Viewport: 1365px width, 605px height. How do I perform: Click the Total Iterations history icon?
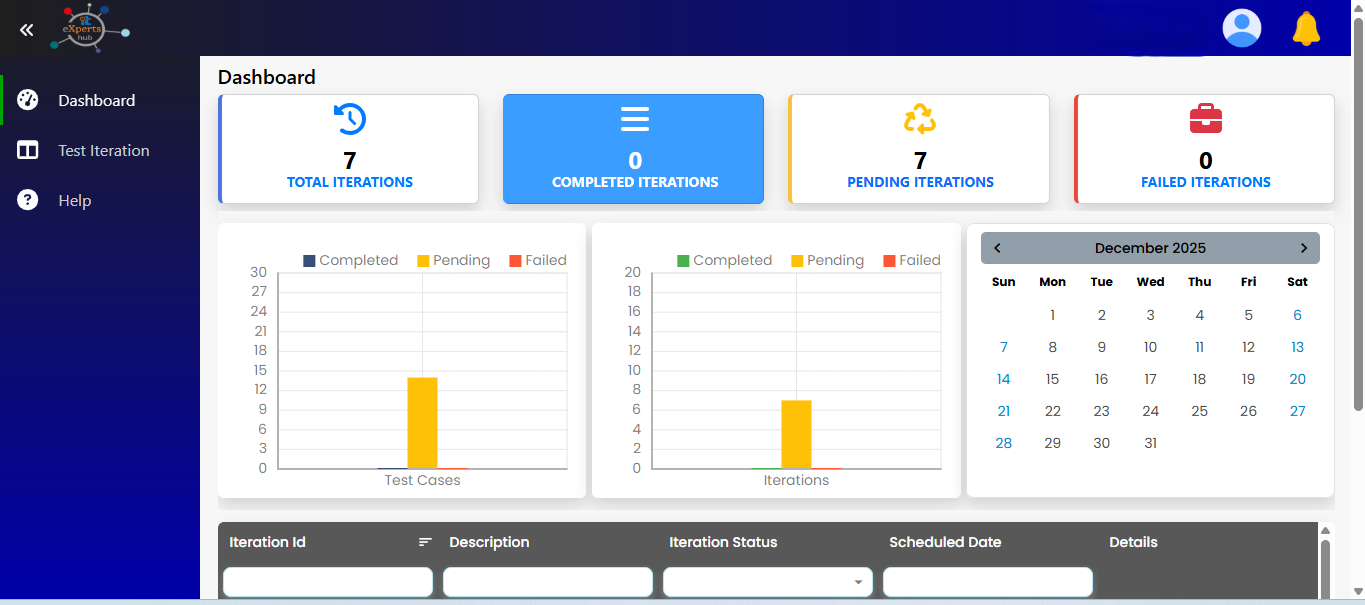350,119
